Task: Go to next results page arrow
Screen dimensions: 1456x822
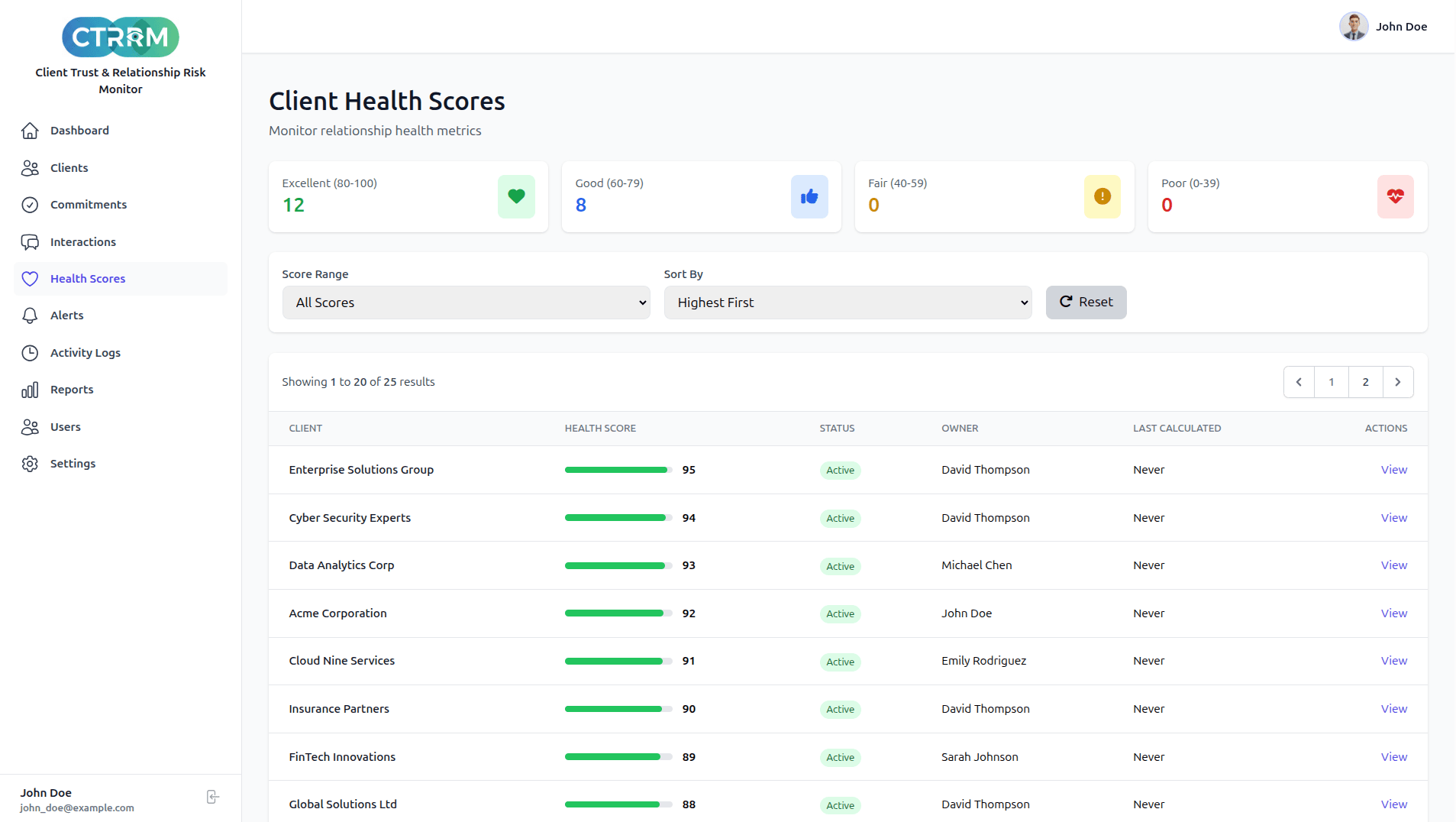Action: point(1398,382)
